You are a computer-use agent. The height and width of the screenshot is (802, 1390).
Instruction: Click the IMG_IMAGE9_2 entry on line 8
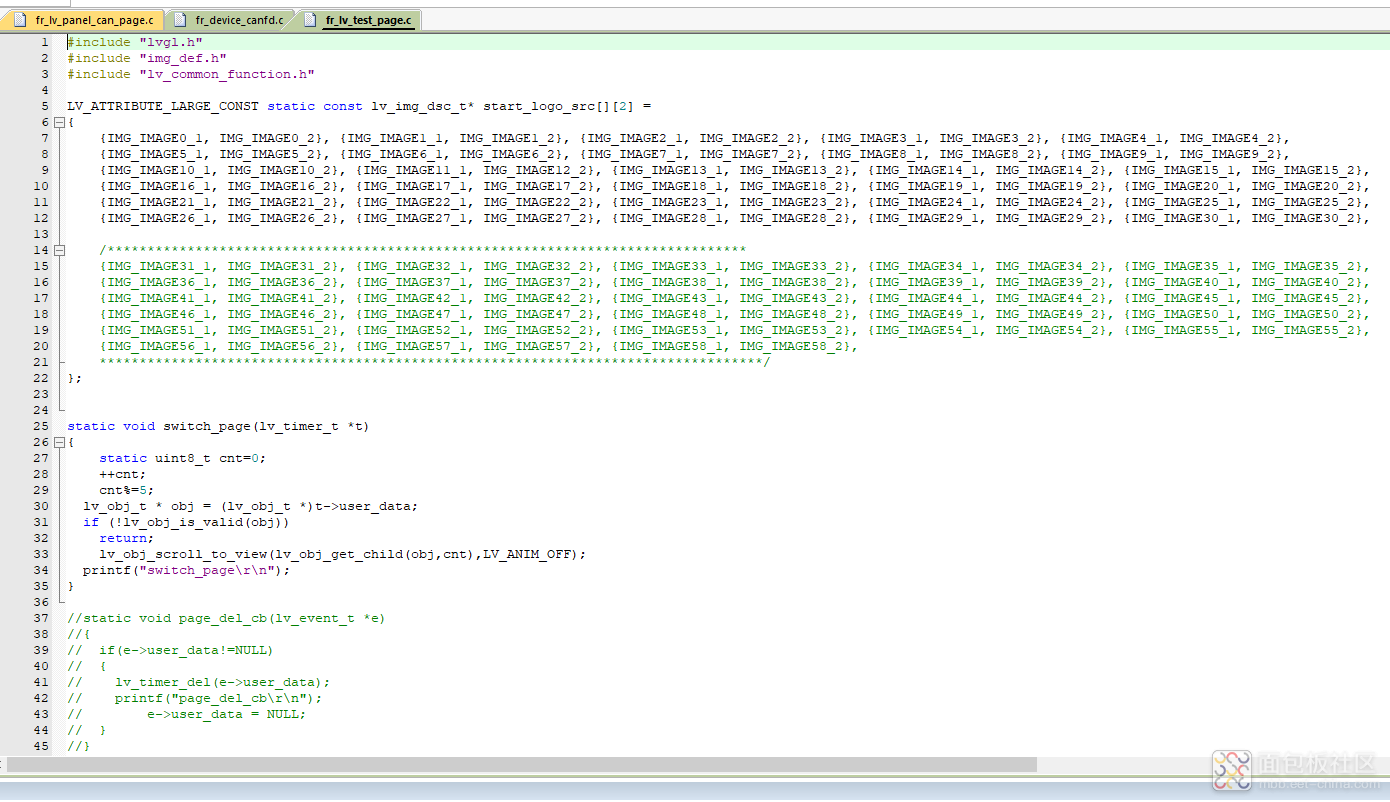(x=1227, y=154)
